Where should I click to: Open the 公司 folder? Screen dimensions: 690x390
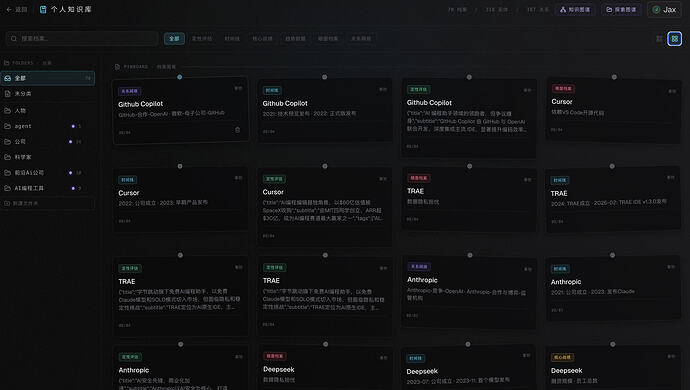pos(48,141)
